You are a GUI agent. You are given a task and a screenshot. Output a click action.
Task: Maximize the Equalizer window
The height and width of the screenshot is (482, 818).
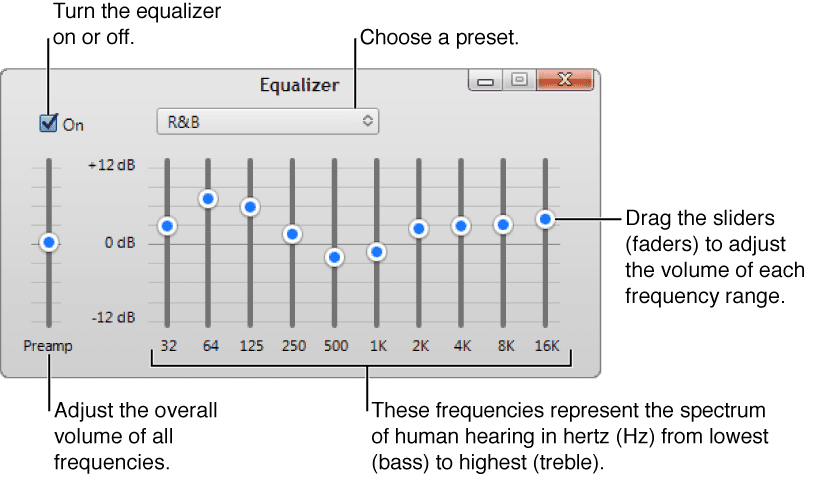pos(517,83)
